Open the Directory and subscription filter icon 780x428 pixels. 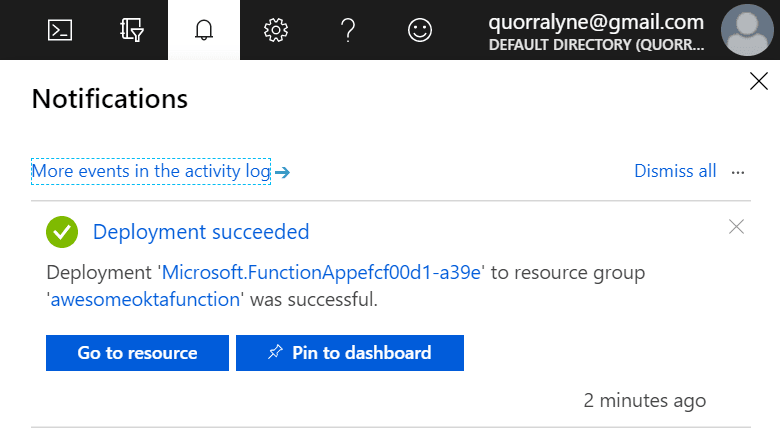(x=132, y=30)
